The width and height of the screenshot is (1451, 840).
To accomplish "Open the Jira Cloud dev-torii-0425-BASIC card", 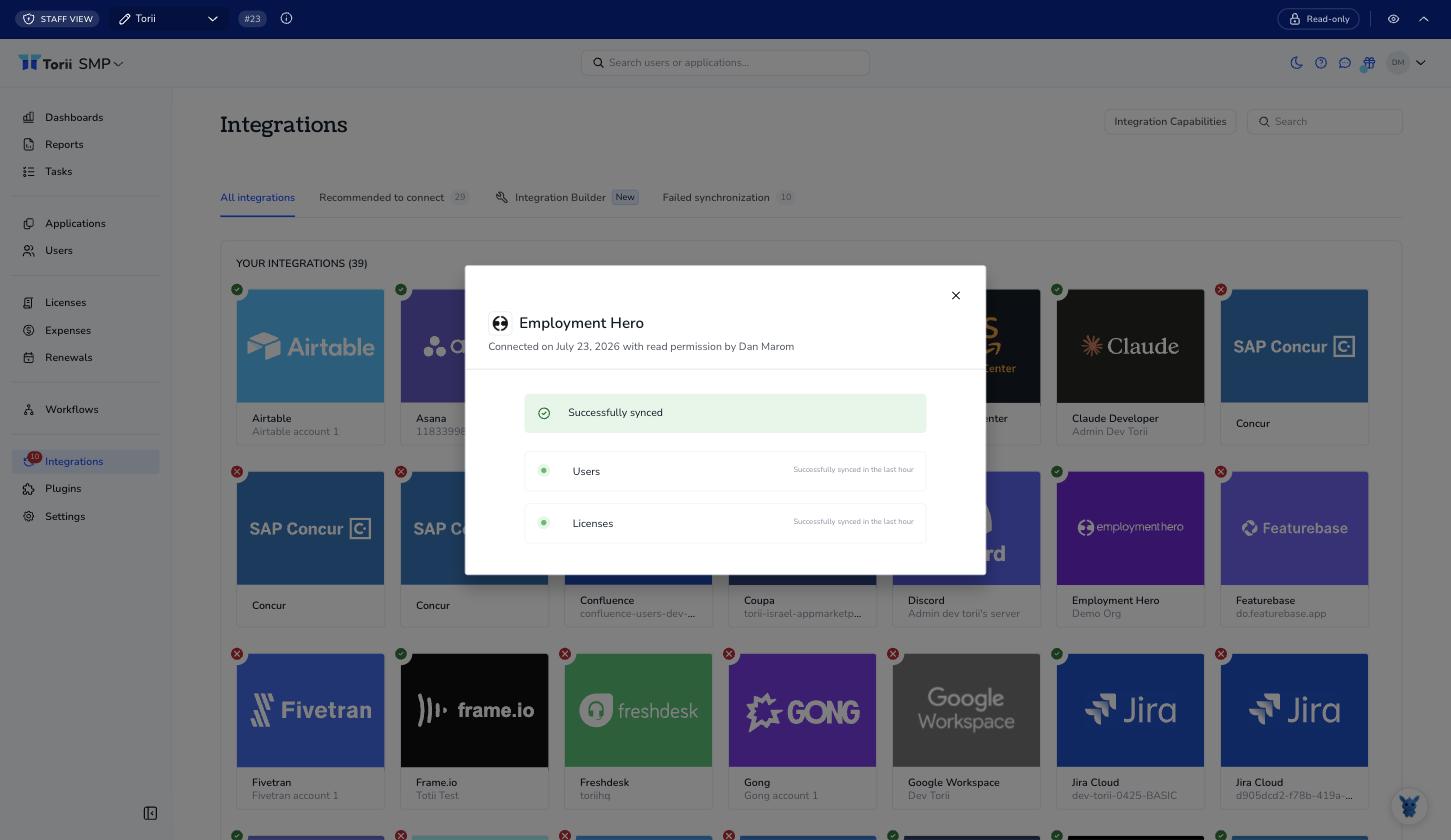I will coord(1130,731).
